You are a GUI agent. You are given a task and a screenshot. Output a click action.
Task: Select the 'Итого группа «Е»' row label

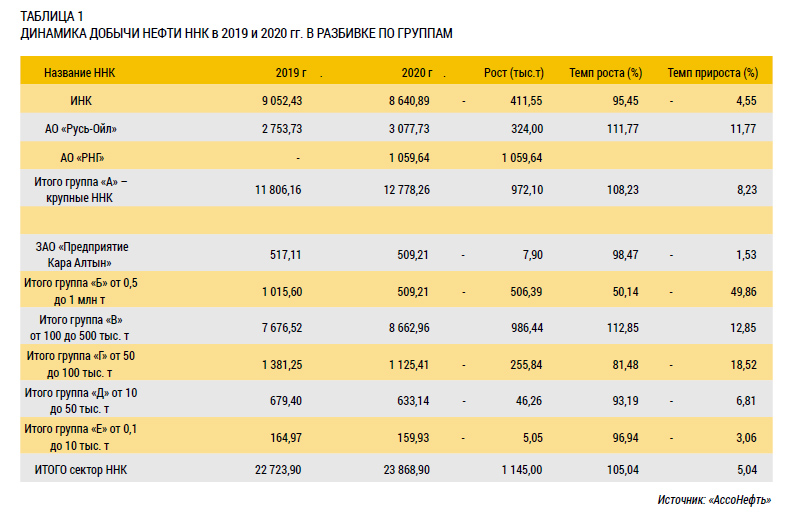coord(81,437)
